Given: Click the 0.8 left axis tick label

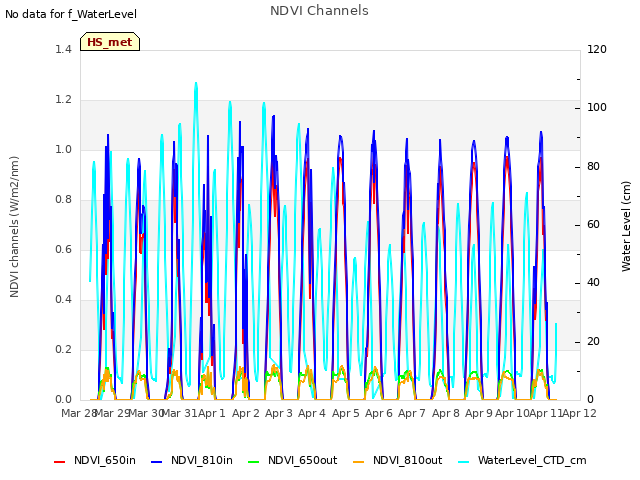Looking at the screenshot, I should coord(63,200).
